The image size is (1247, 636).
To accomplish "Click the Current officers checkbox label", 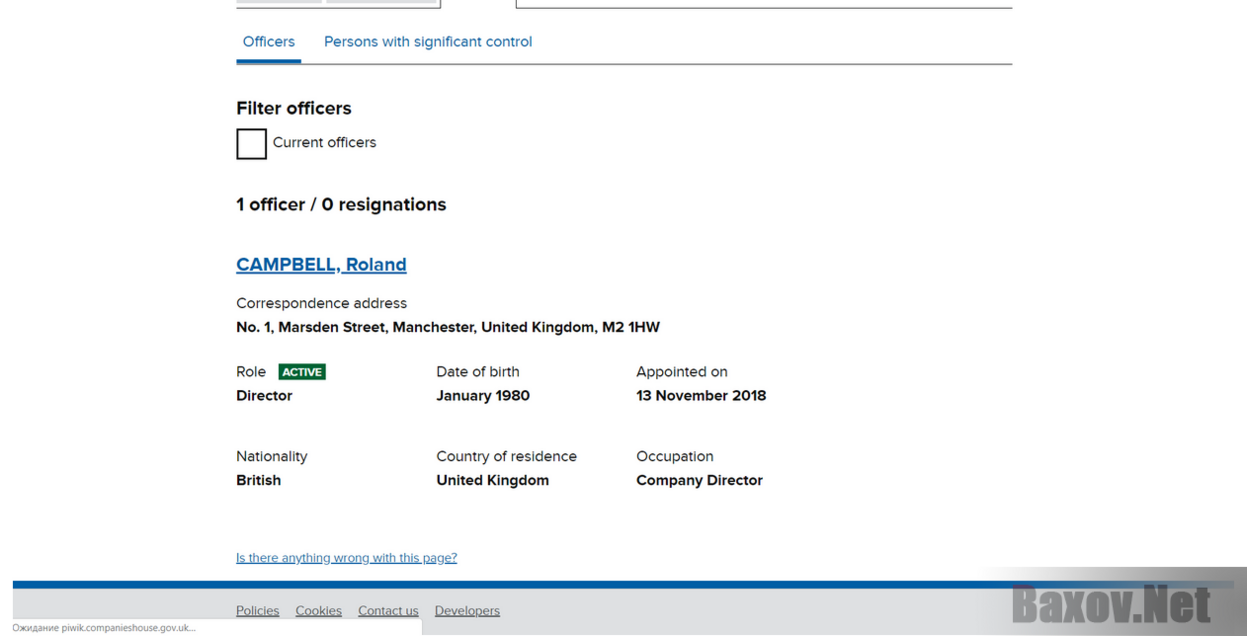I will [324, 143].
